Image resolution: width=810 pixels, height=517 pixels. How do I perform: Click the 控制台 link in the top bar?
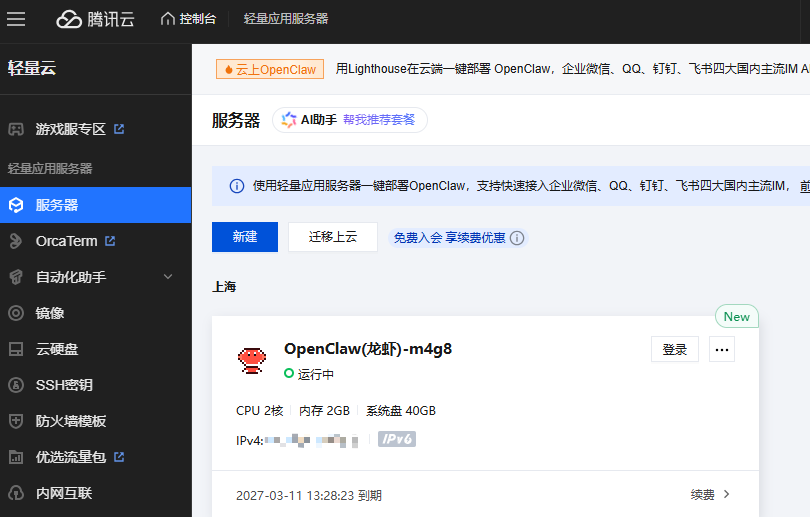(198, 19)
